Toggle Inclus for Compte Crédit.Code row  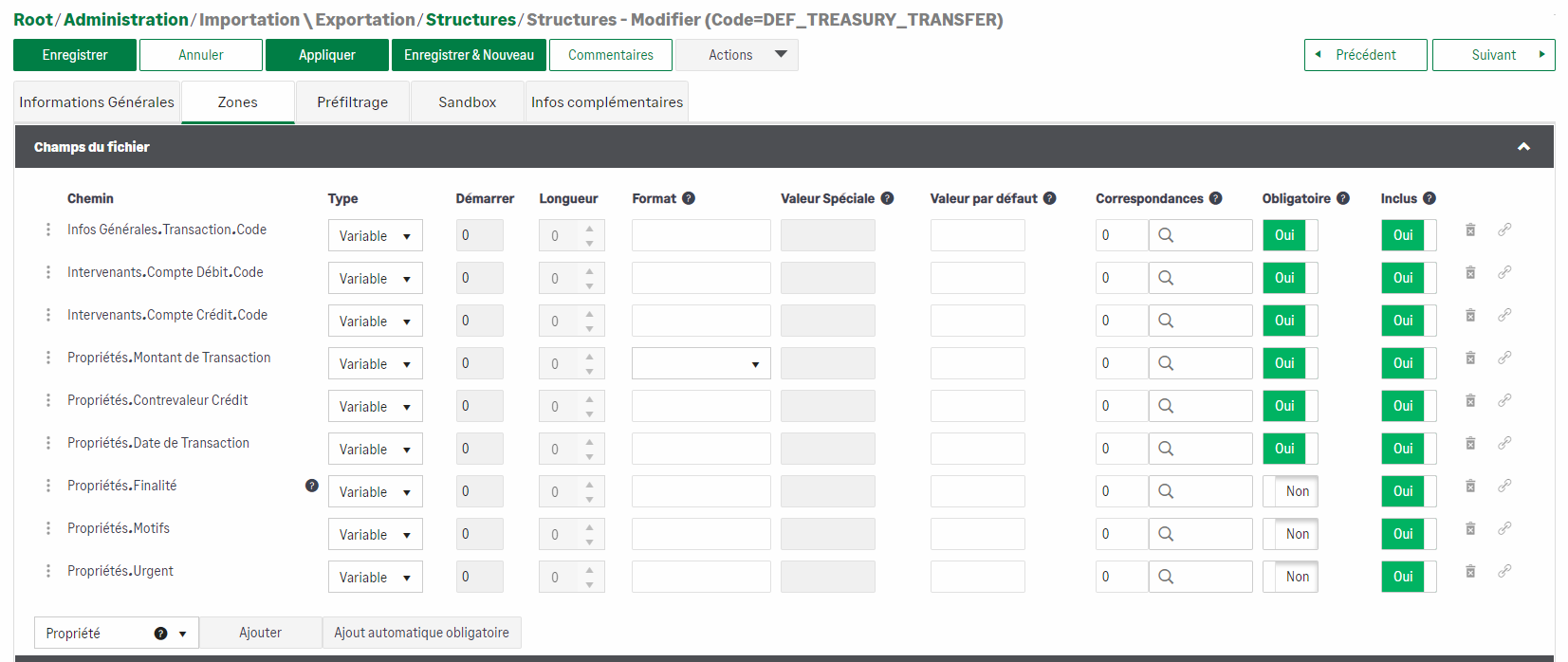click(x=1408, y=321)
